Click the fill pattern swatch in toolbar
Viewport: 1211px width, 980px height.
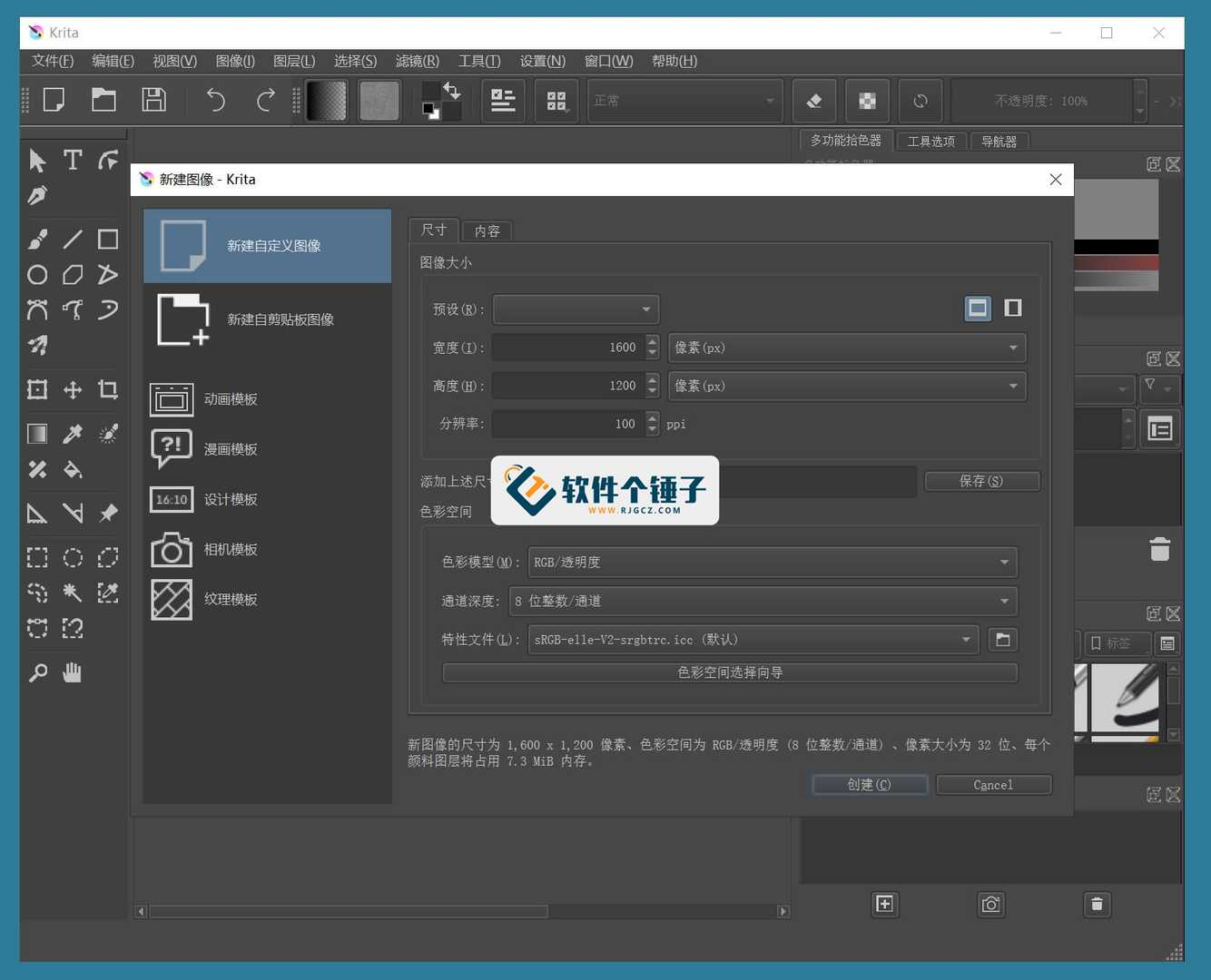click(379, 101)
